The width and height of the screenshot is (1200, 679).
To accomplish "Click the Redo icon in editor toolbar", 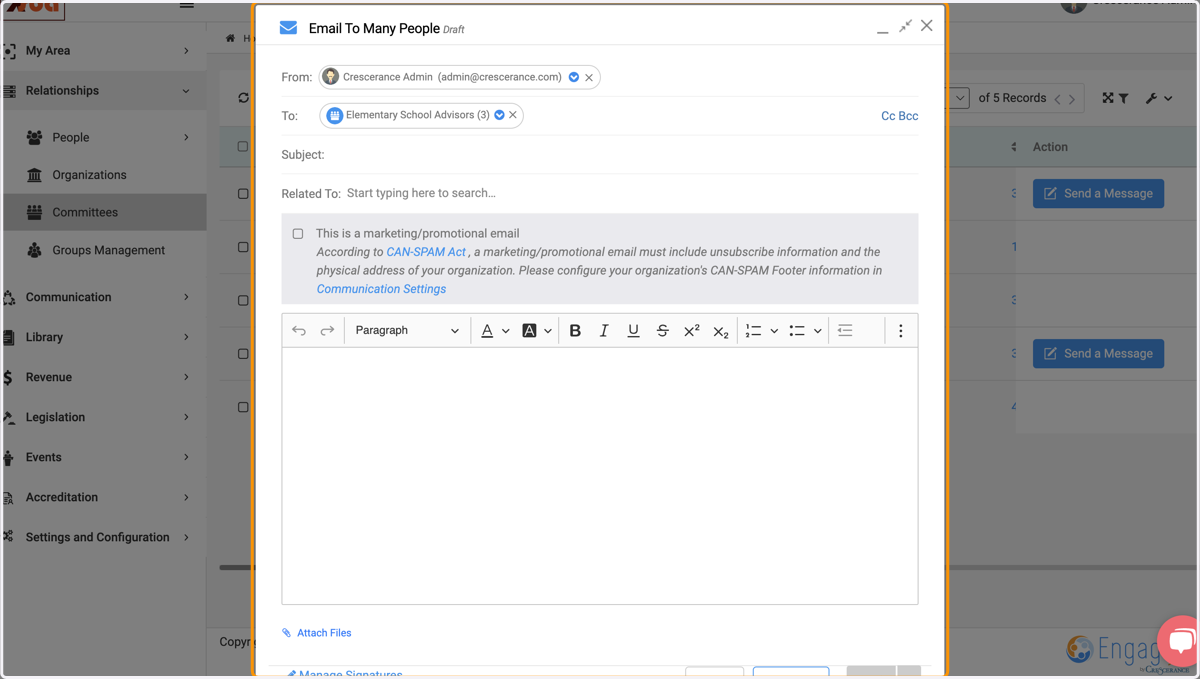I will coord(327,330).
